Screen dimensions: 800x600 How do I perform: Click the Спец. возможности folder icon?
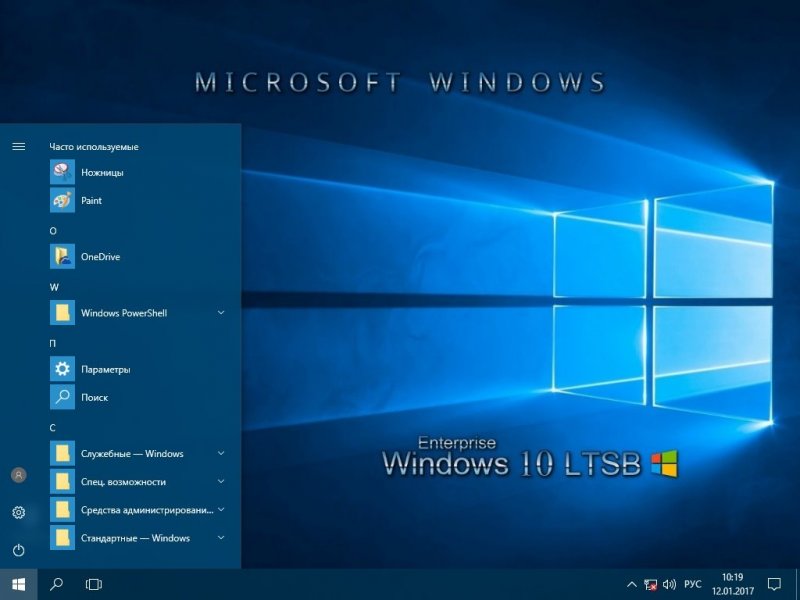[x=62, y=481]
